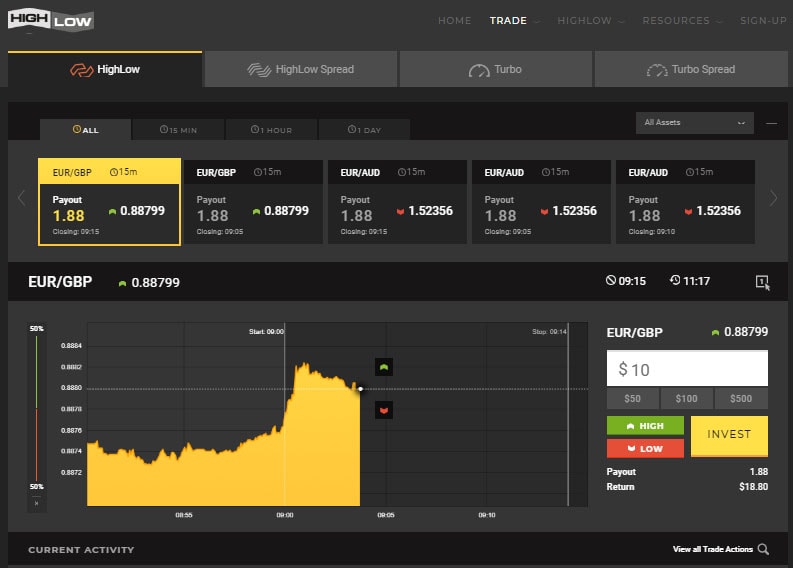Collapse the asset panel with minus icon

click(771, 123)
